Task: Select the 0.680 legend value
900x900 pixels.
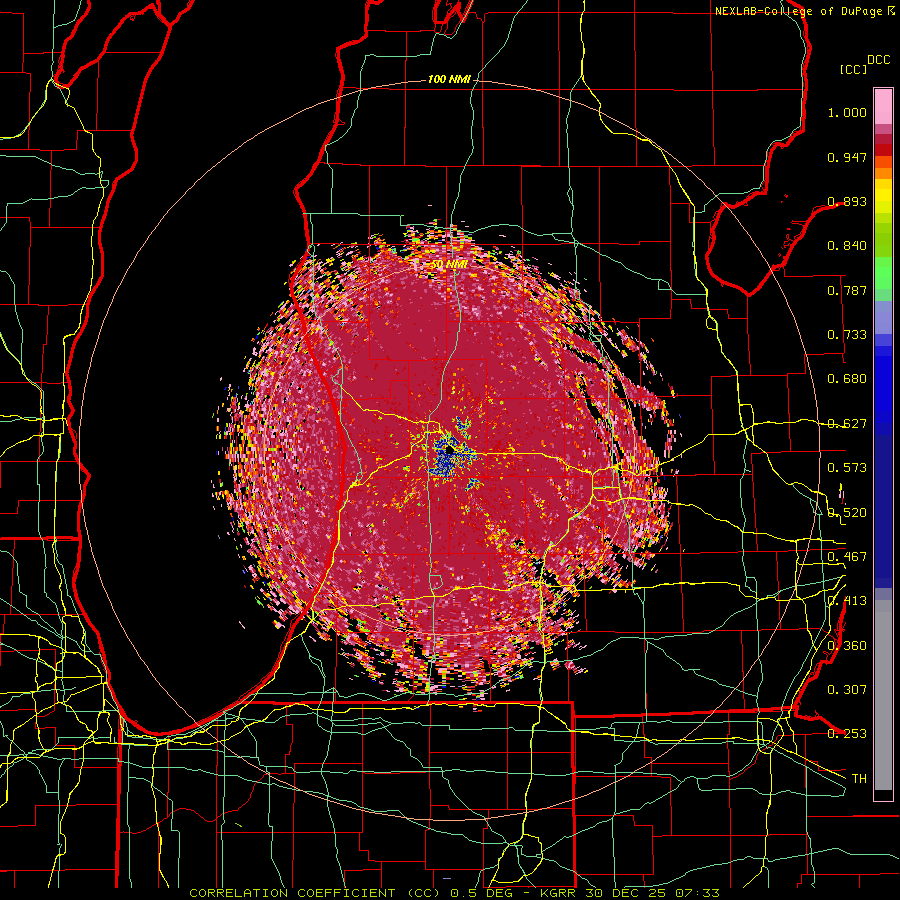Action: [847, 379]
